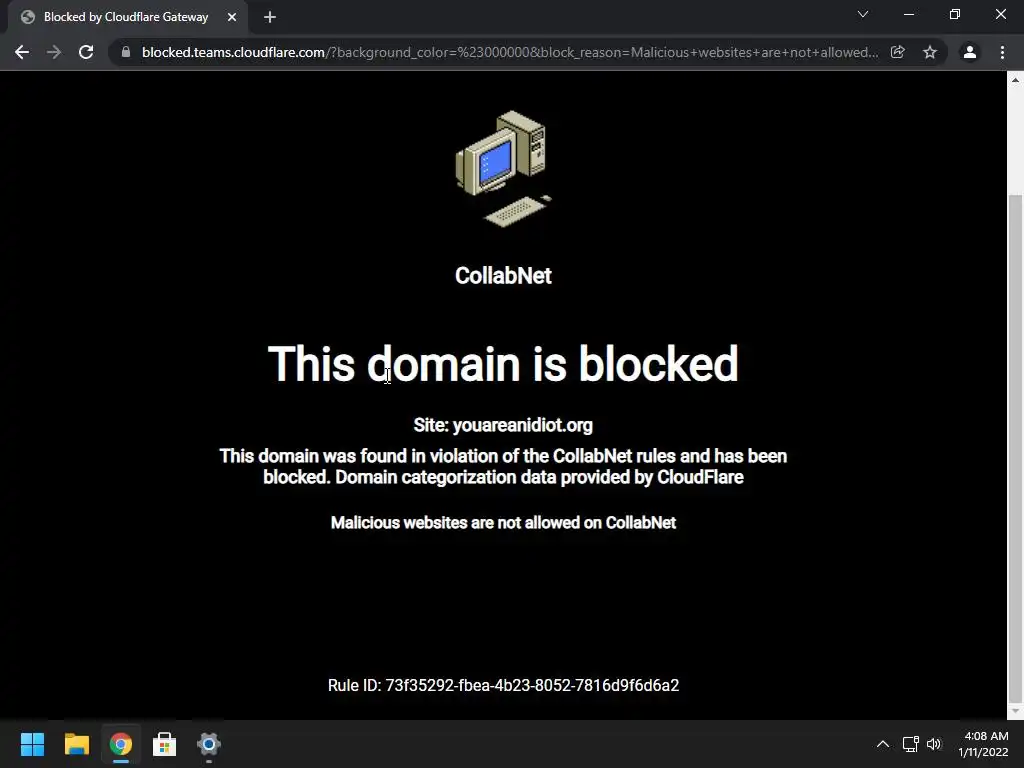1024x768 pixels.
Task: Open the Chrome profile icon
Action: click(970, 52)
